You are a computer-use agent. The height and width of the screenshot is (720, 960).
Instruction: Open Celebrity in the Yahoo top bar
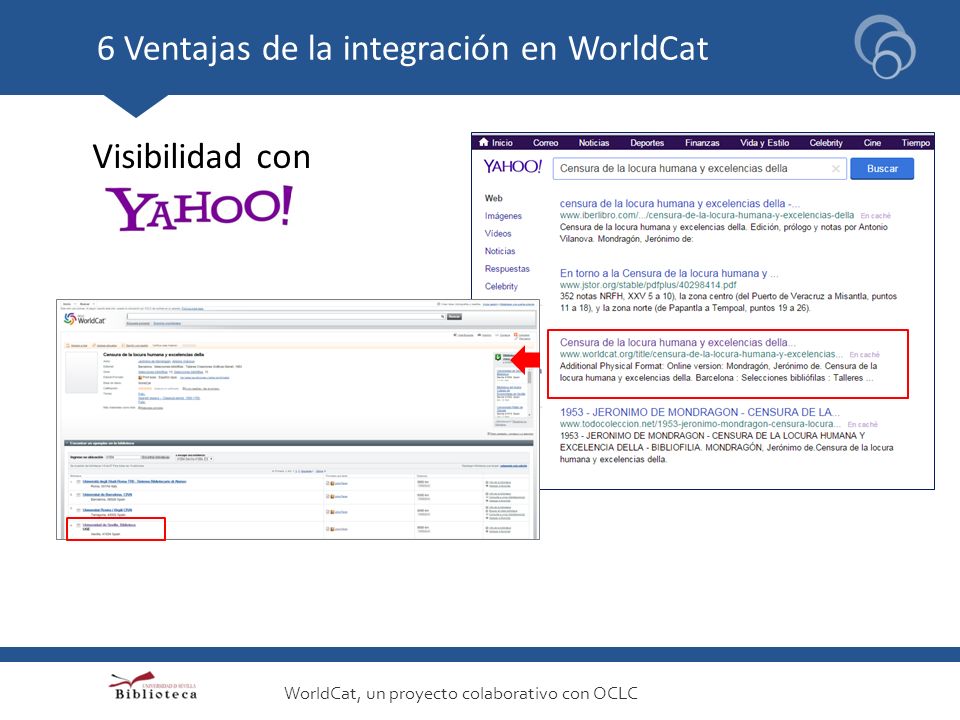coord(826,143)
